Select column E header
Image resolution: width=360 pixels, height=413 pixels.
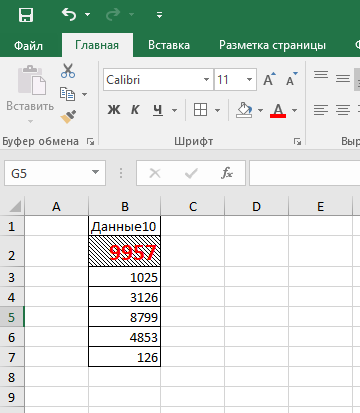[320, 206]
